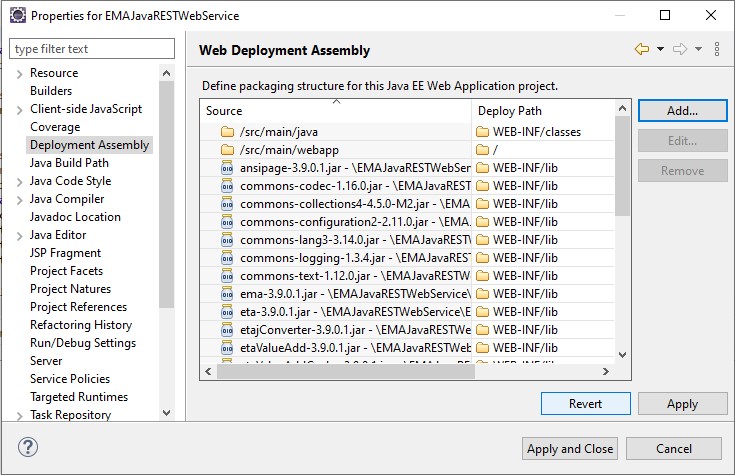Image resolution: width=735 pixels, height=475 pixels.
Task: Click table vertical scrollbar down arrow
Action: (x=622, y=355)
